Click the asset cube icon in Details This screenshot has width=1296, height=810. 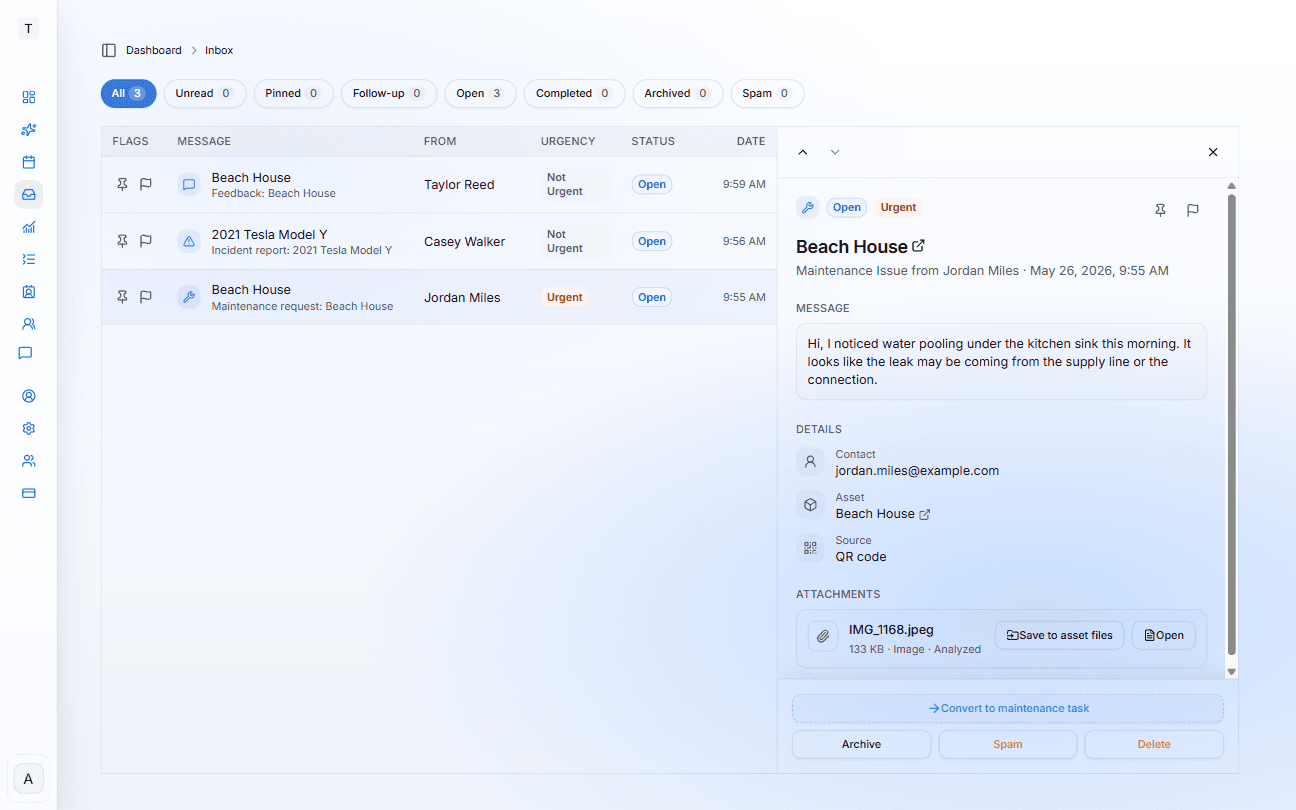[x=810, y=505]
